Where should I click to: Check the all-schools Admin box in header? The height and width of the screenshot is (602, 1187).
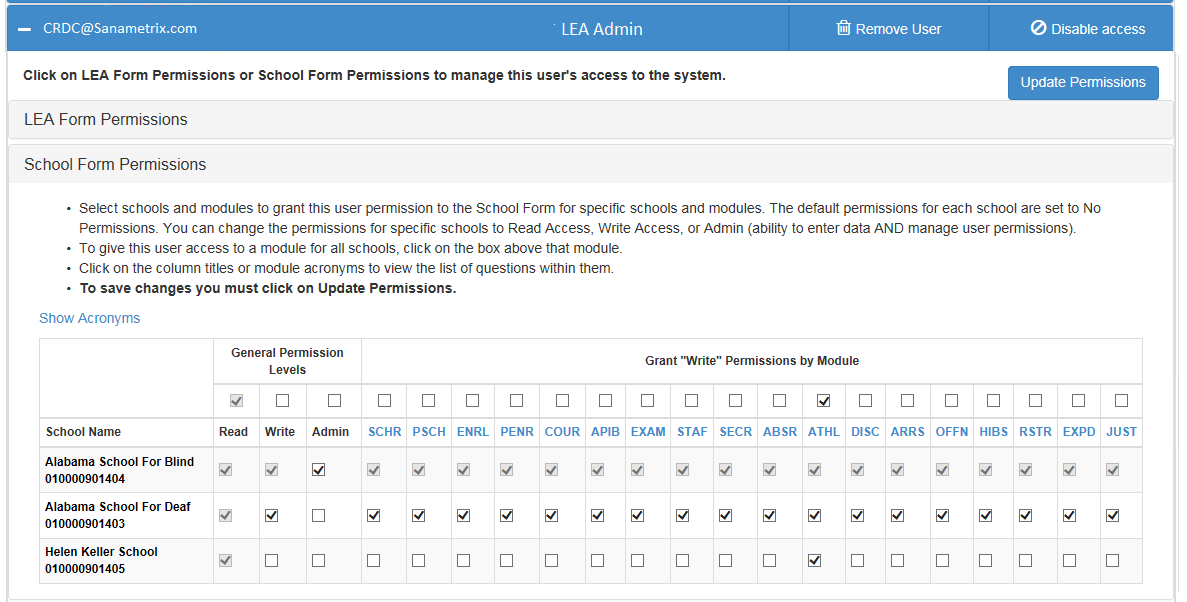pyautogui.click(x=334, y=401)
